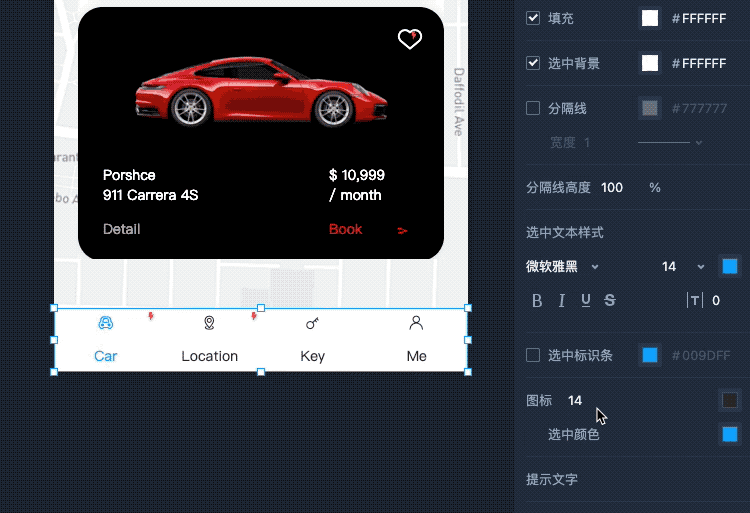The height and width of the screenshot is (513, 750).
Task: Click the red Porsche car image
Action: tap(261, 91)
